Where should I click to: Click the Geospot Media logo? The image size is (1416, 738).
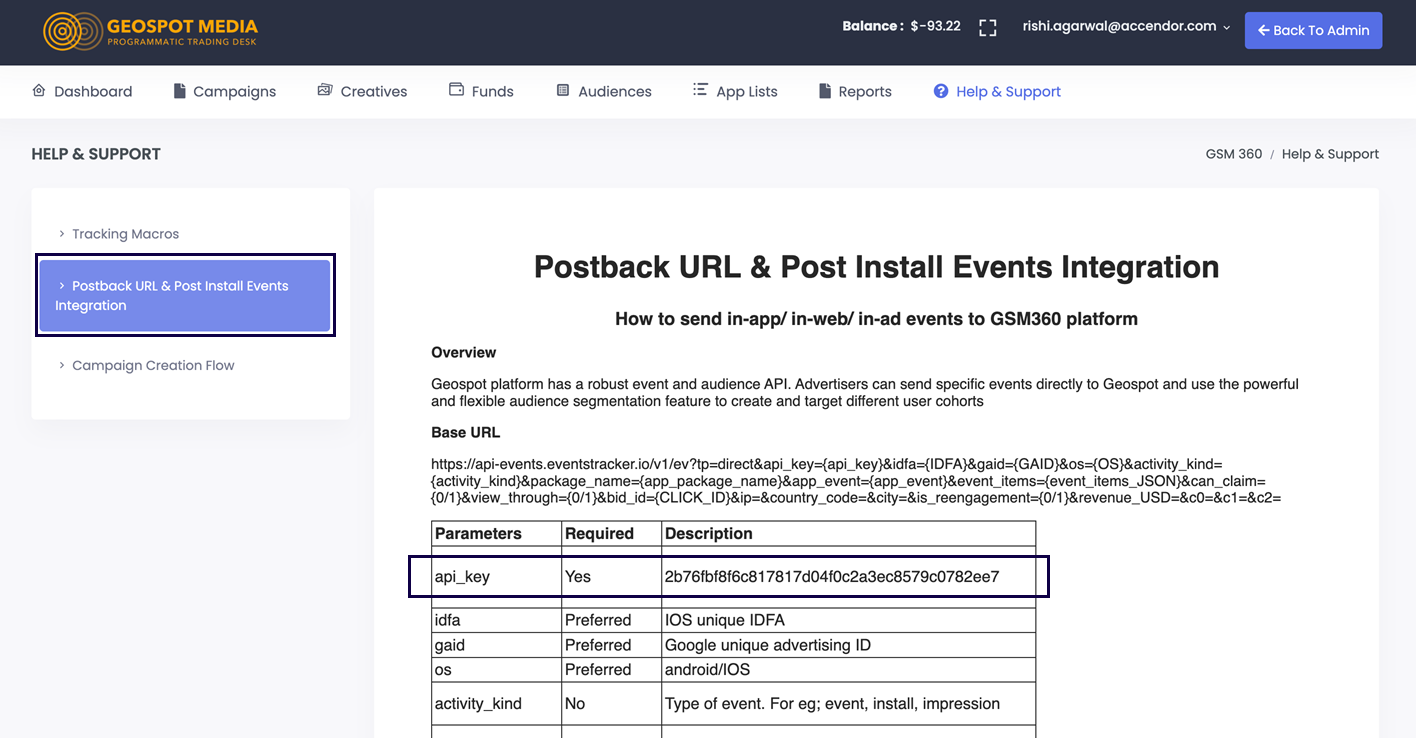tap(150, 30)
